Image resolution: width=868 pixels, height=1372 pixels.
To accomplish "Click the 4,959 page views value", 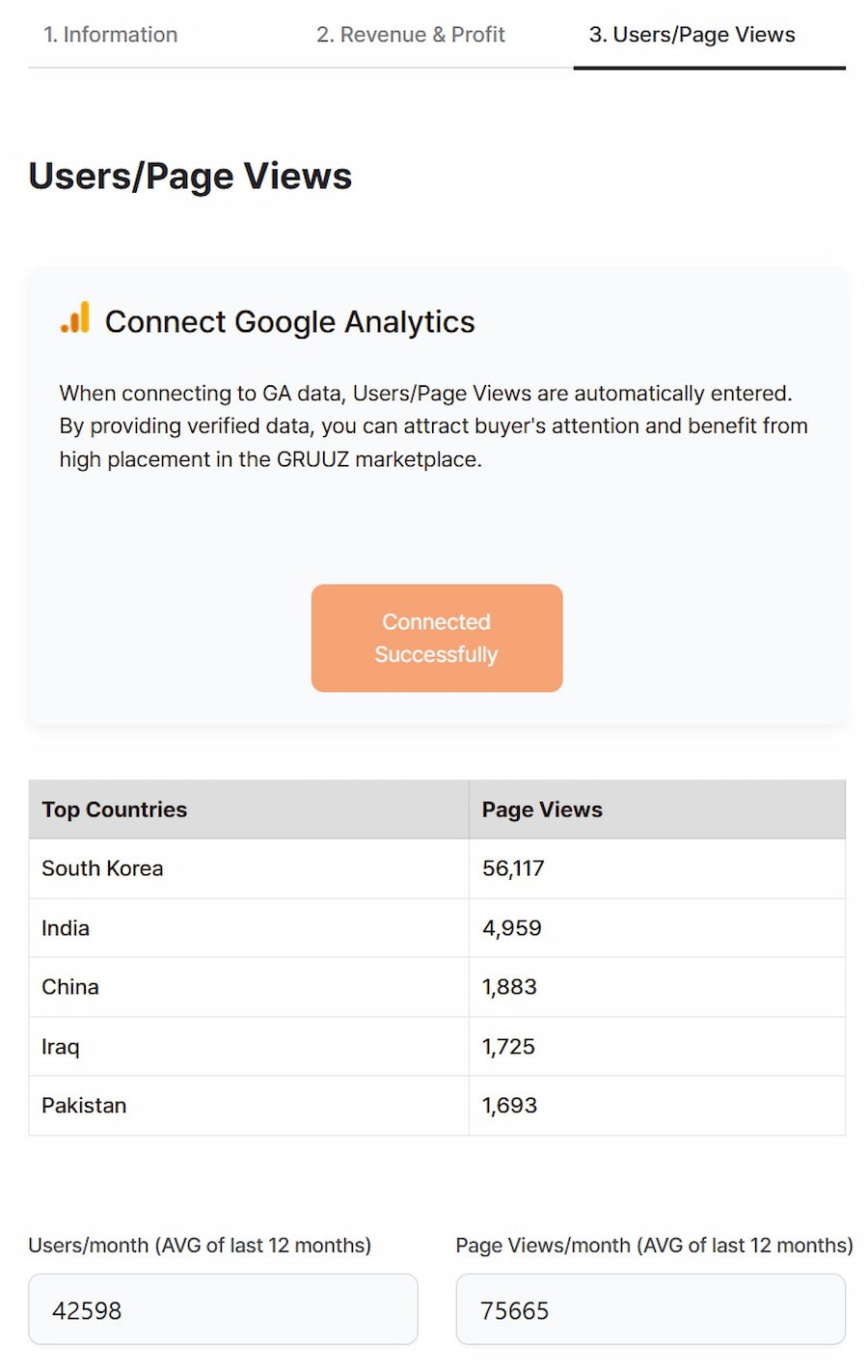I will (512, 928).
